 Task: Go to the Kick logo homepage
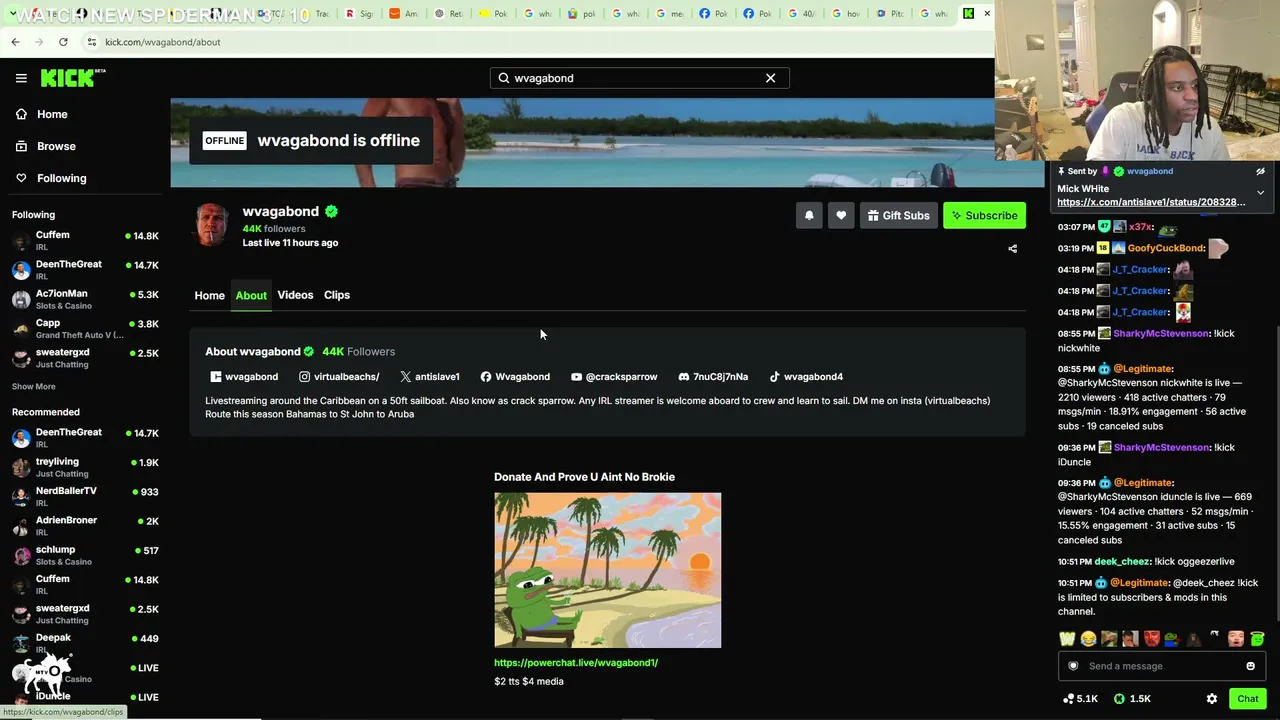(x=73, y=78)
